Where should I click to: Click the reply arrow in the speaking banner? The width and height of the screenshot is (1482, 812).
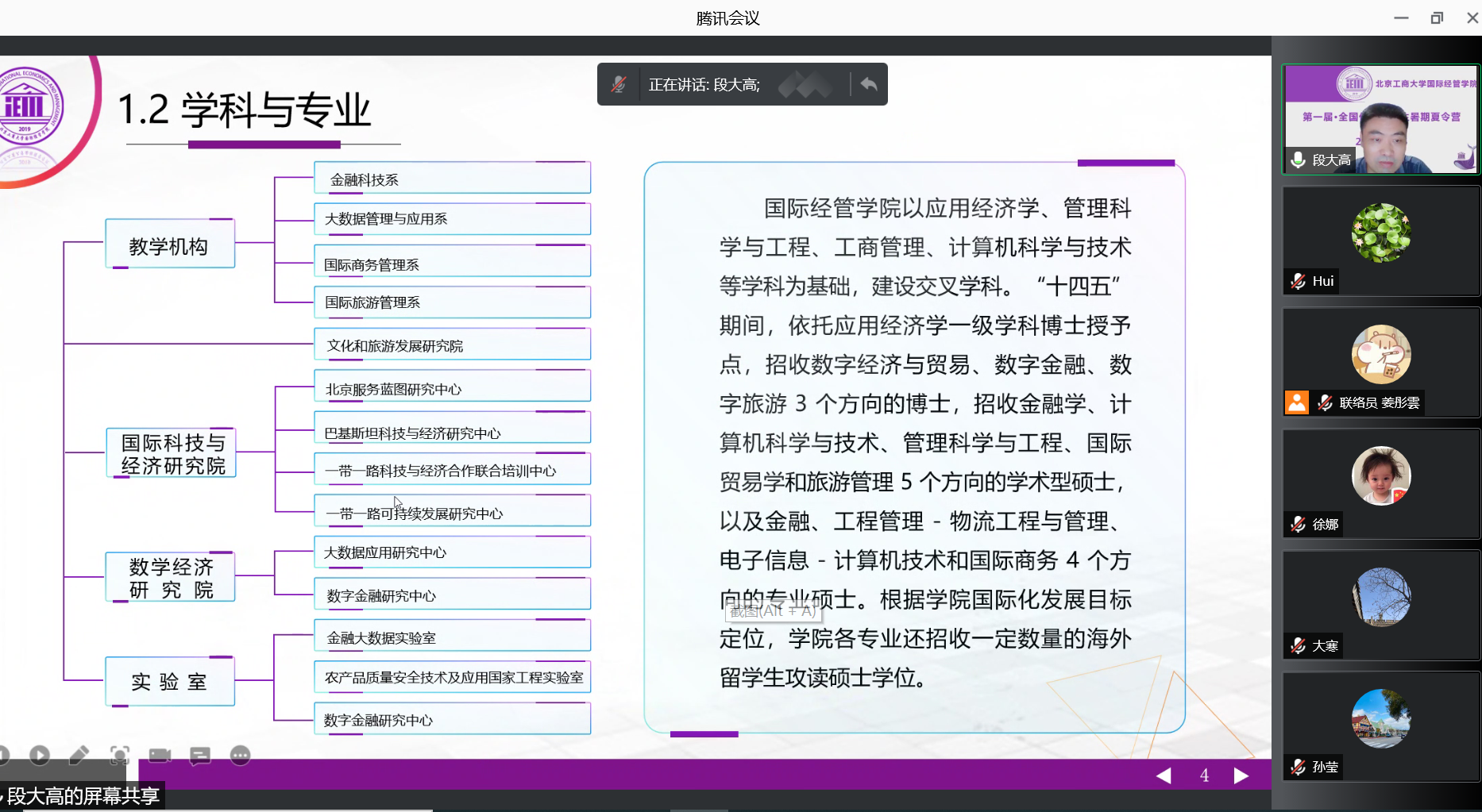point(866,83)
